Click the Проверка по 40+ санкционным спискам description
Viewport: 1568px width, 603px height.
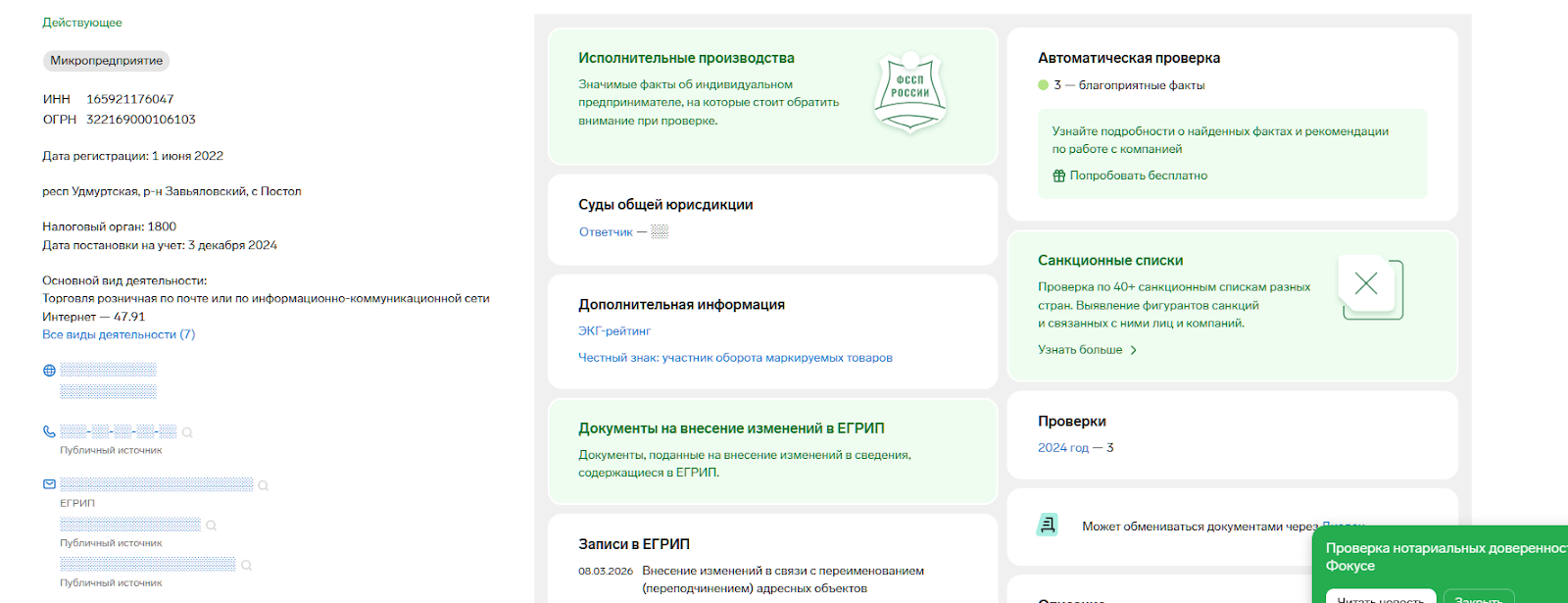pyautogui.click(x=1174, y=305)
